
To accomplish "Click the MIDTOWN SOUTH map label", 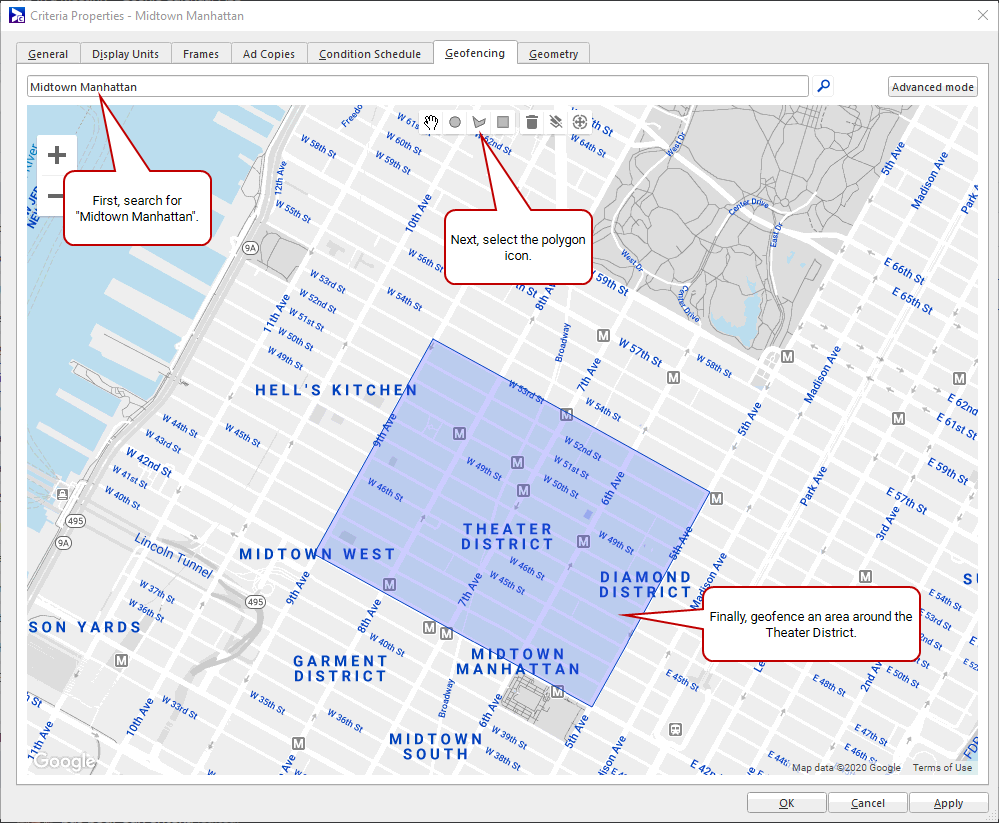I will click(436, 747).
